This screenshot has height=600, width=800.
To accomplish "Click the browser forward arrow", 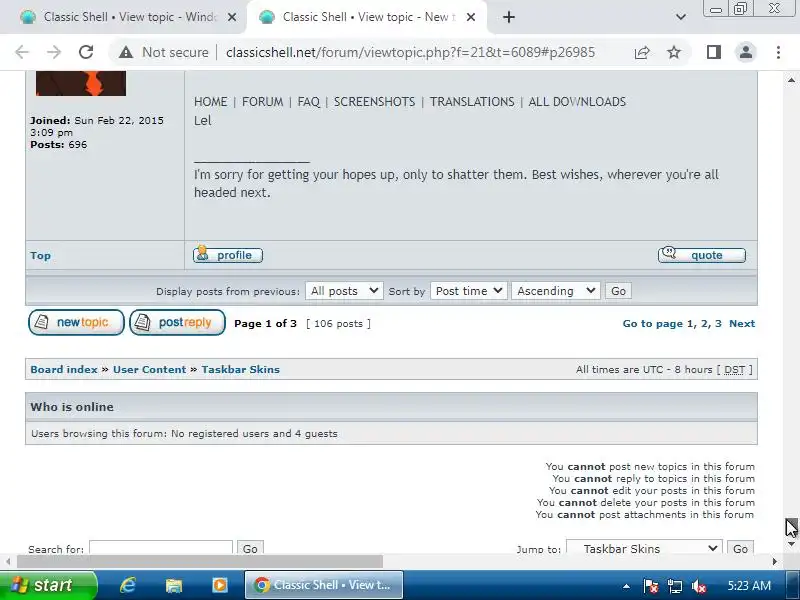I will pos(54,52).
